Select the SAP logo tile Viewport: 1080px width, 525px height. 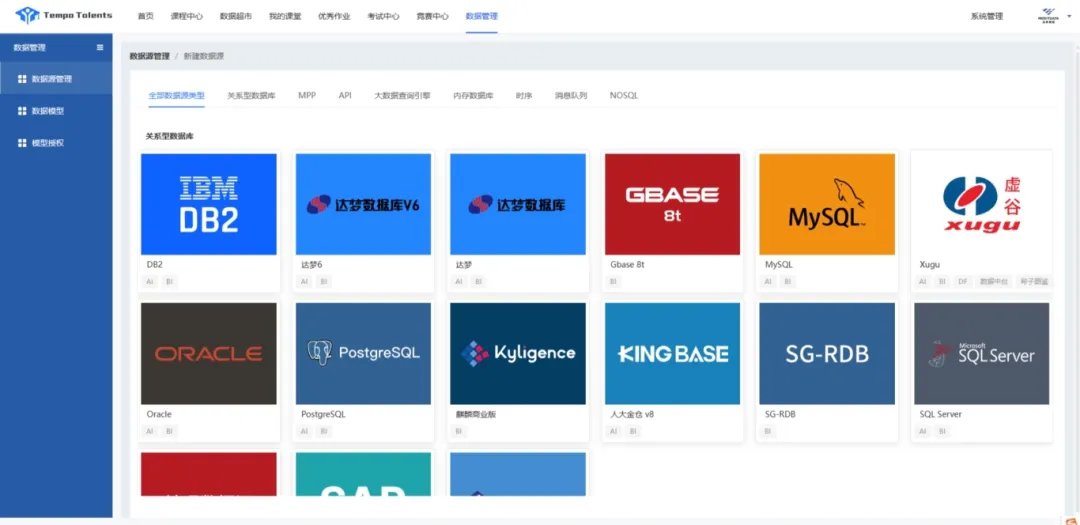click(x=363, y=474)
